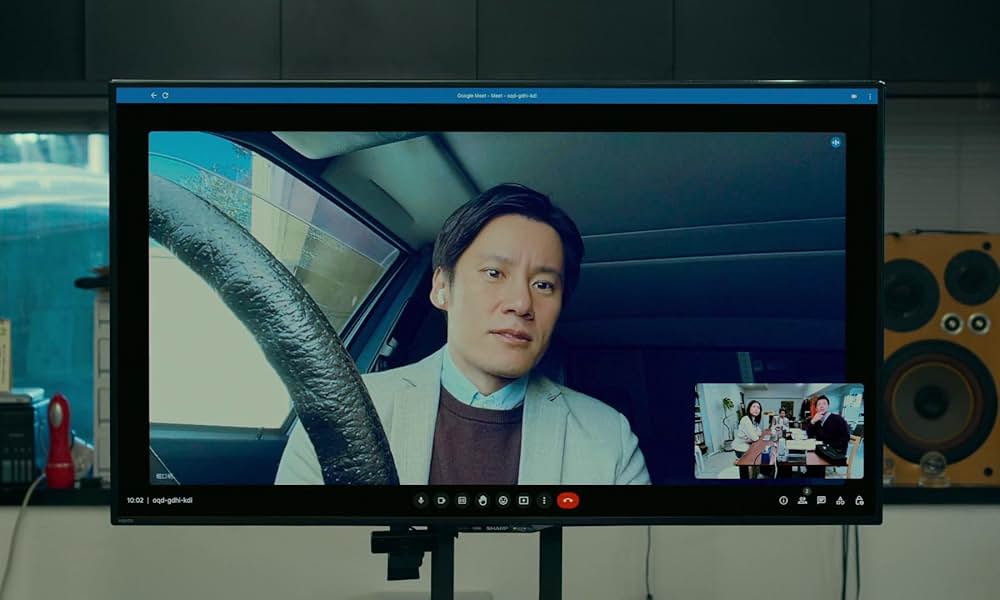Open the window's three-dot menu at top right
The height and width of the screenshot is (600, 1000).
click(869, 96)
